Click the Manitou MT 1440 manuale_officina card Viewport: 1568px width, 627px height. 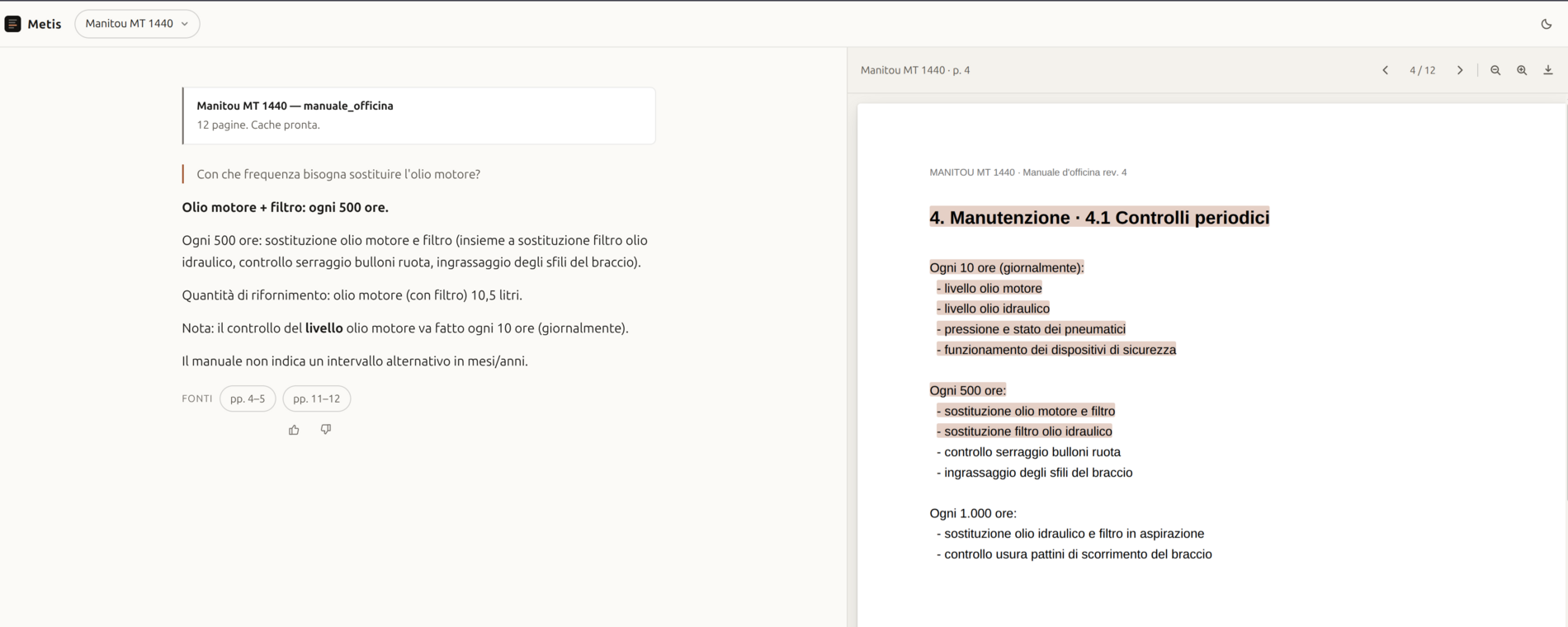[x=419, y=115]
